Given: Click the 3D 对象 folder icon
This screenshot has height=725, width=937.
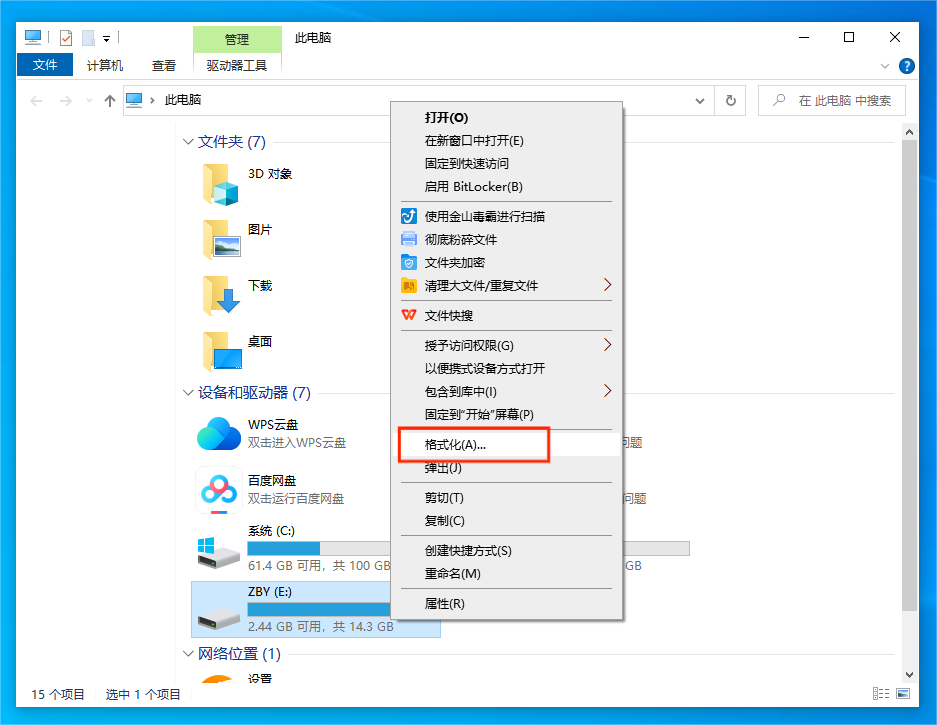Looking at the screenshot, I should point(221,184).
